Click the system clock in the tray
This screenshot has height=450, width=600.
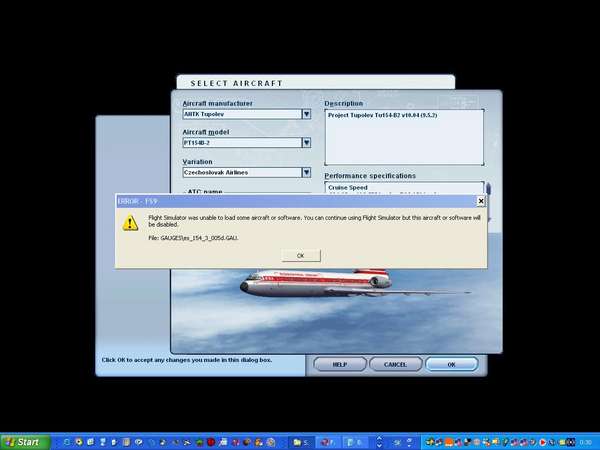(x=585, y=441)
